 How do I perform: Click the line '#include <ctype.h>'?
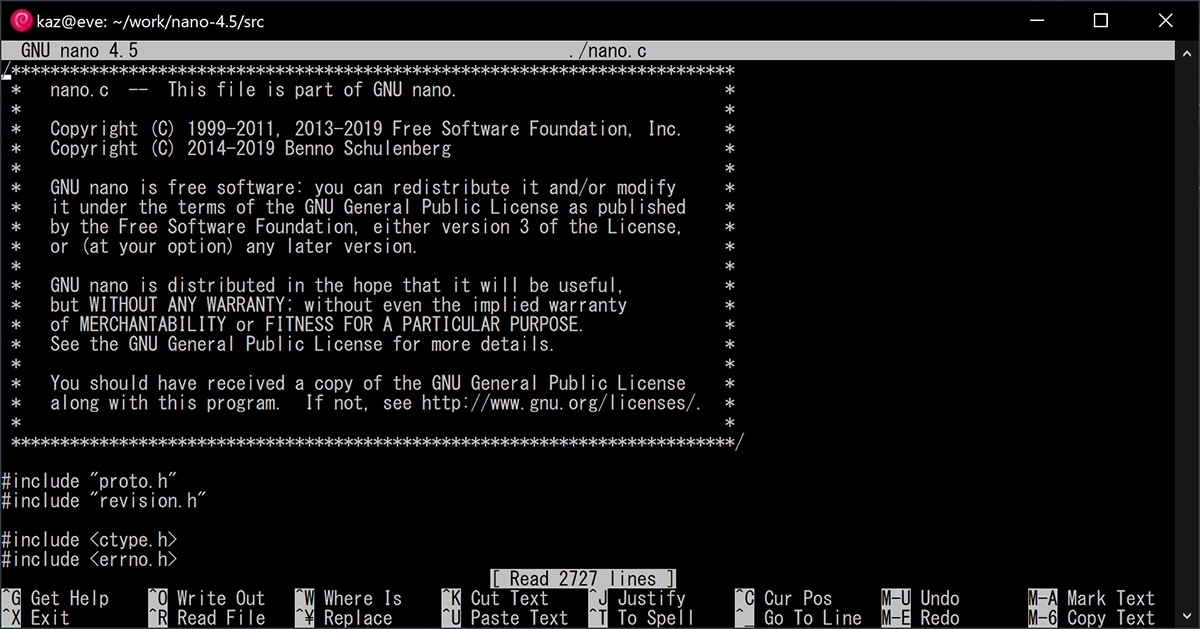[x=89, y=540]
